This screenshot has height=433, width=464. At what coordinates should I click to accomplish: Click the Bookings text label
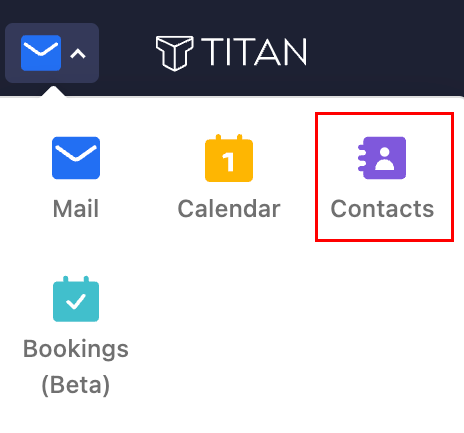[x=76, y=350]
